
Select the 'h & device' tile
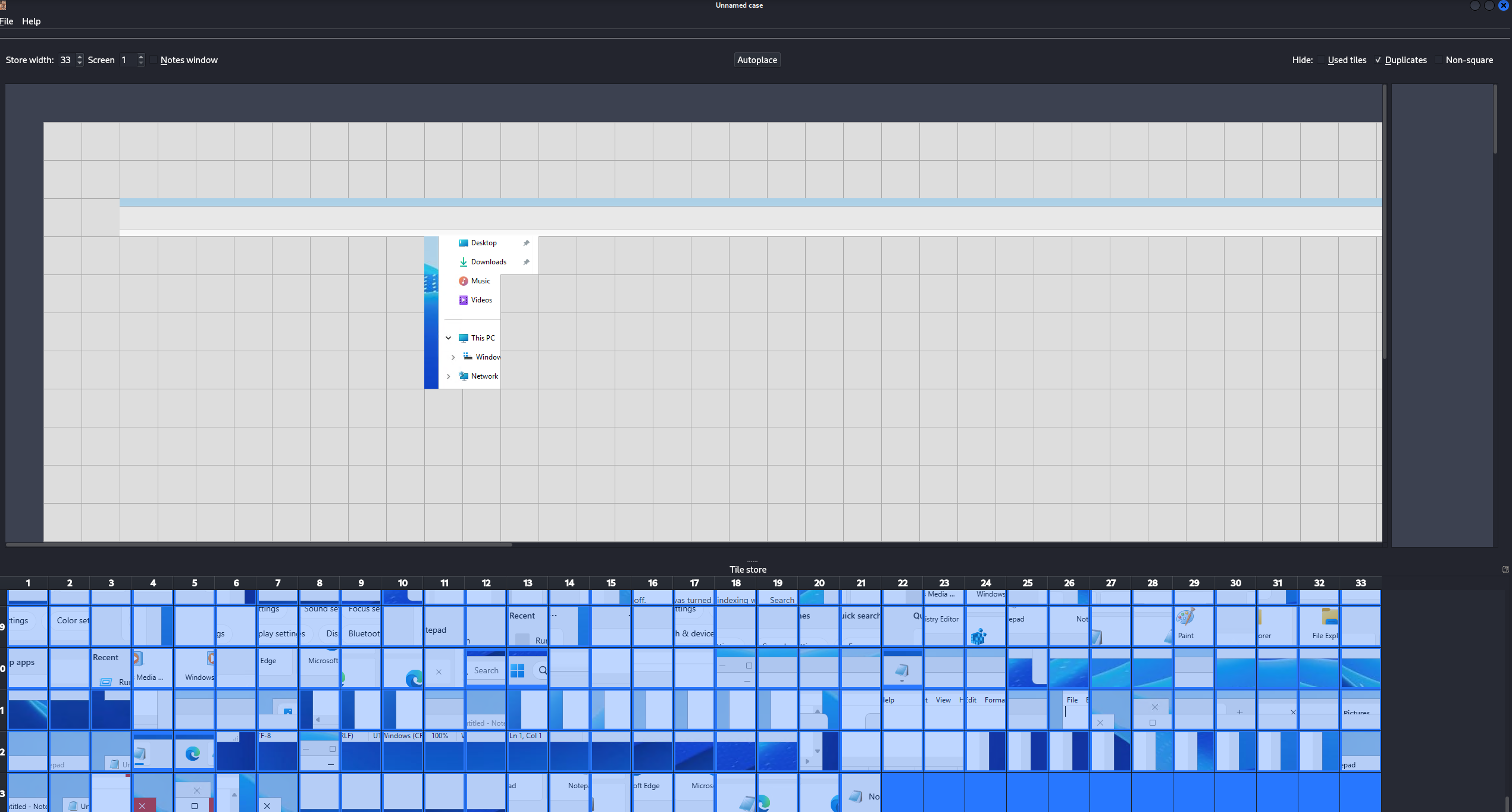pyautogui.click(x=694, y=626)
